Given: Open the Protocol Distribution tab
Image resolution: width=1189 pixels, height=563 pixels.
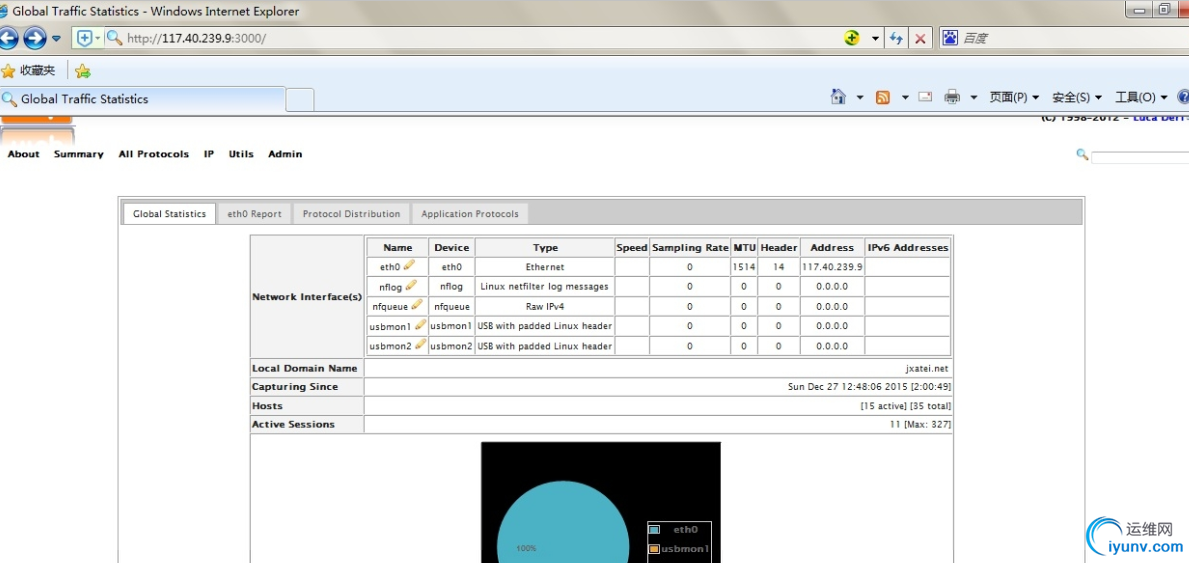Looking at the screenshot, I should pyautogui.click(x=351, y=214).
